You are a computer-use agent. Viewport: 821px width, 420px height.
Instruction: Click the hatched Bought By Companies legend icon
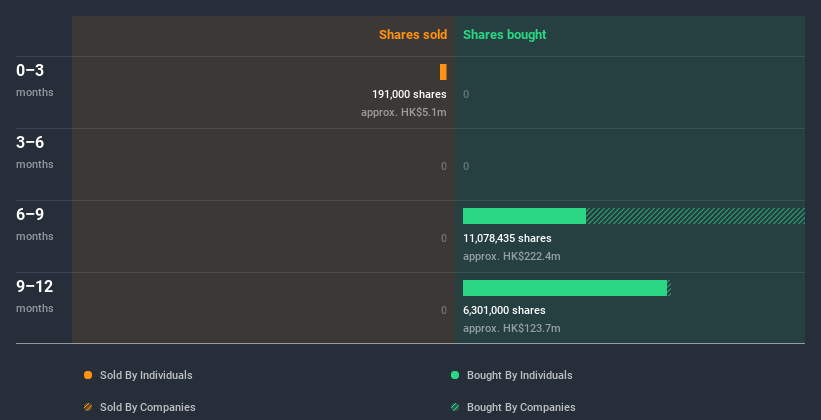pyautogui.click(x=455, y=407)
